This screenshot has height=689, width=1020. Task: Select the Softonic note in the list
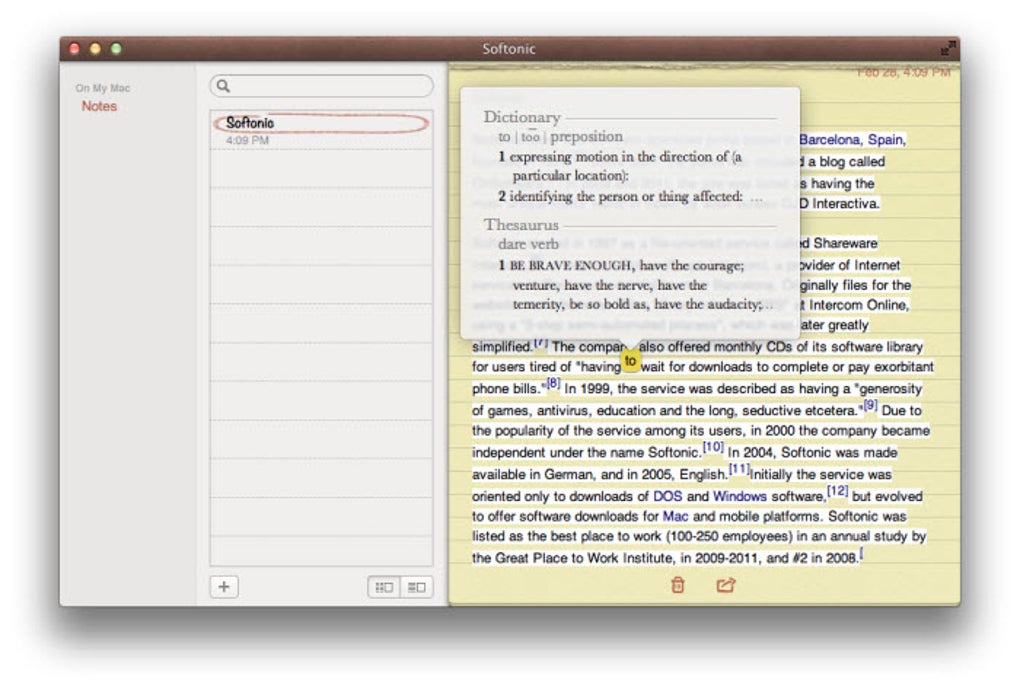321,129
